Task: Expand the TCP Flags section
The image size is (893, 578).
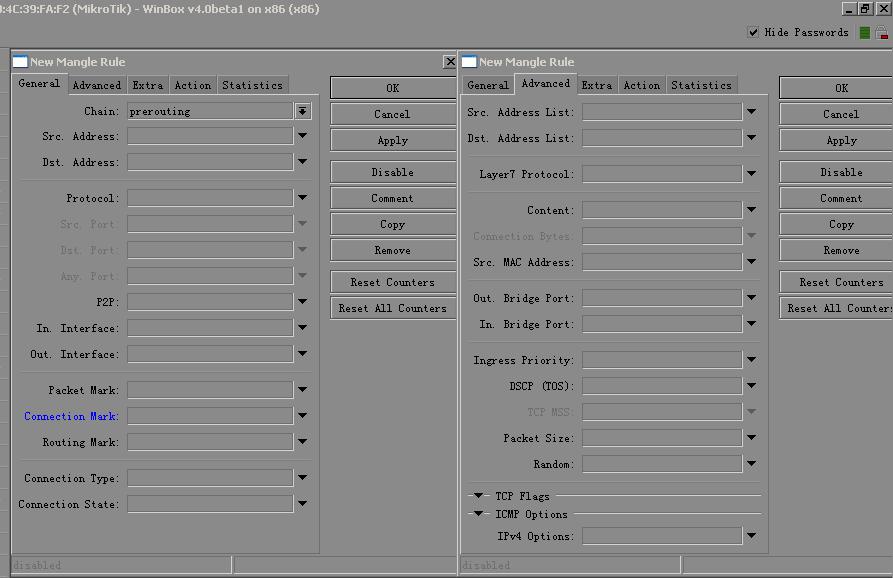Action: coord(478,495)
